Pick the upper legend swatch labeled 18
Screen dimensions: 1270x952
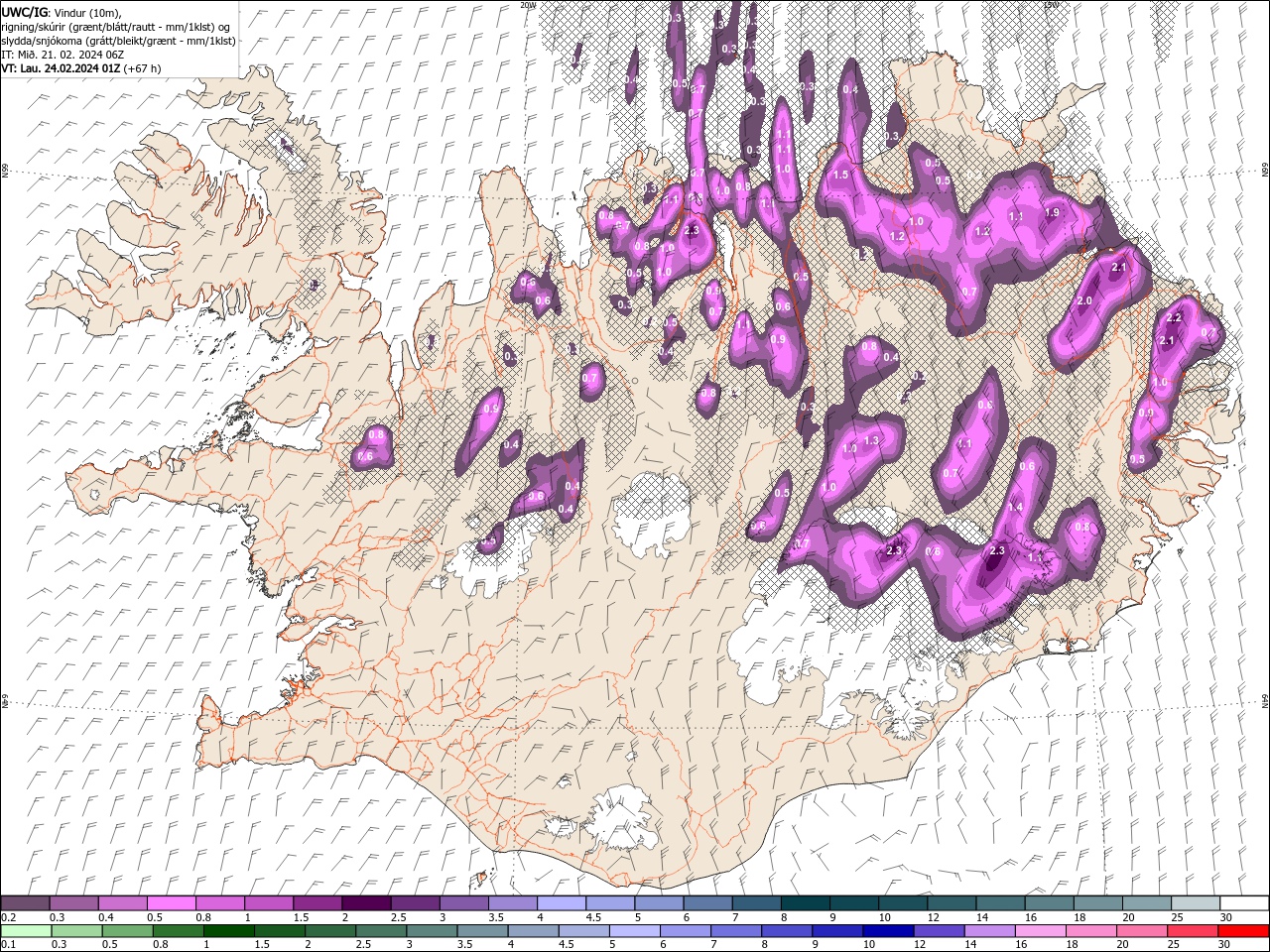click(1097, 903)
